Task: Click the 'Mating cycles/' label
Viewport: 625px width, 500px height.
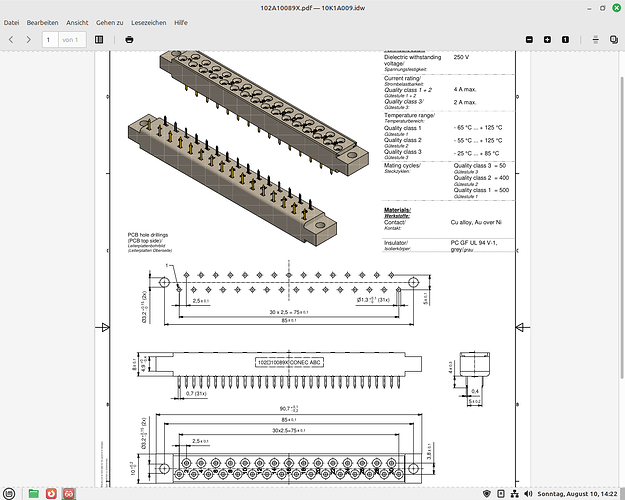Action: (402, 165)
